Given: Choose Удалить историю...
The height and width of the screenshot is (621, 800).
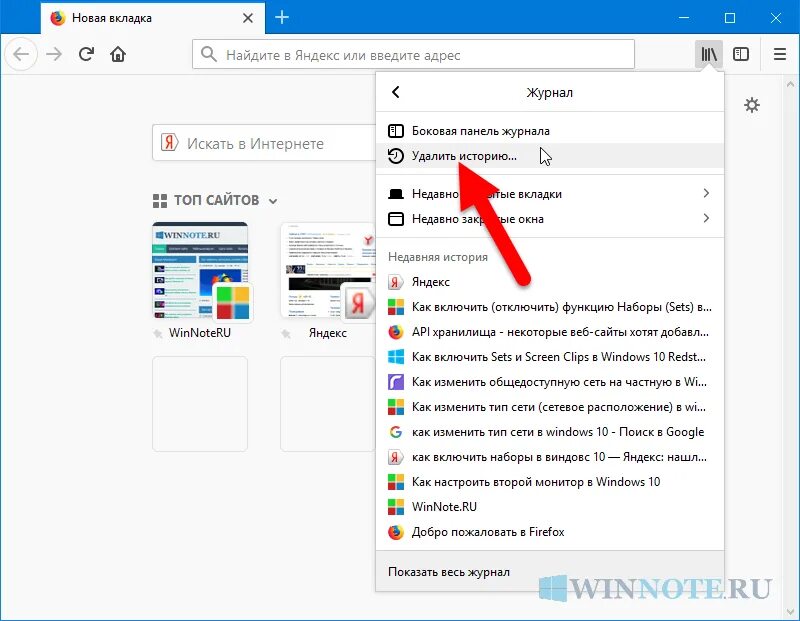Looking at the screenshot, I should tap(550, 156).
